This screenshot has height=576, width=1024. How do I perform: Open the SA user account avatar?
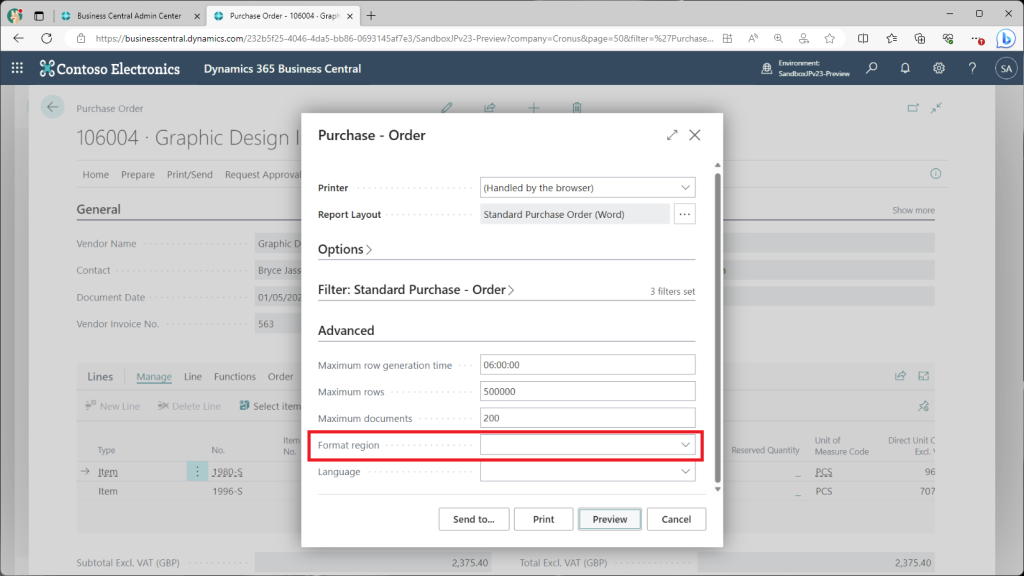(x=1005, y=68)
